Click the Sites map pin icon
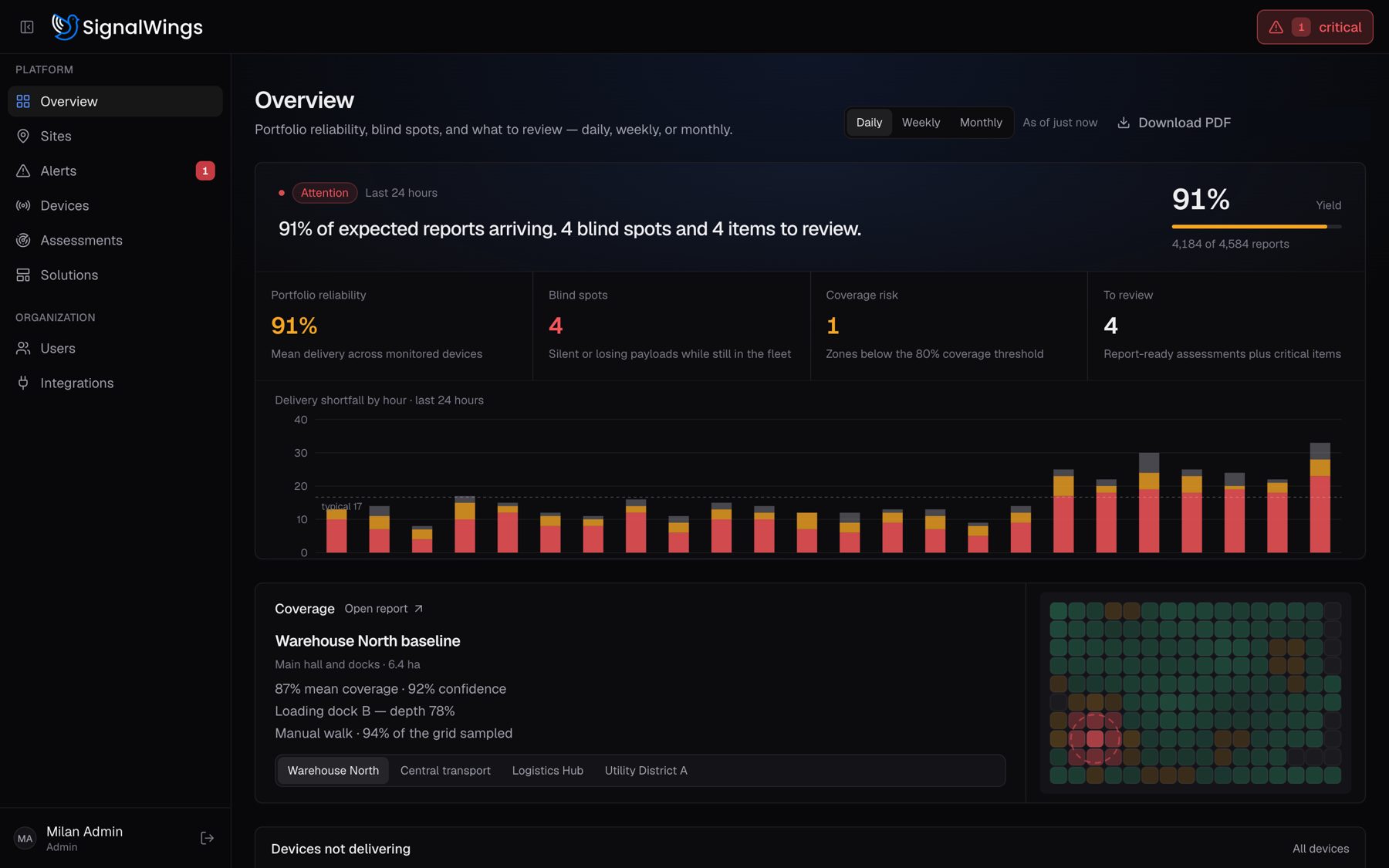This screenshot has height=868, width=1389. coord(23,136)
